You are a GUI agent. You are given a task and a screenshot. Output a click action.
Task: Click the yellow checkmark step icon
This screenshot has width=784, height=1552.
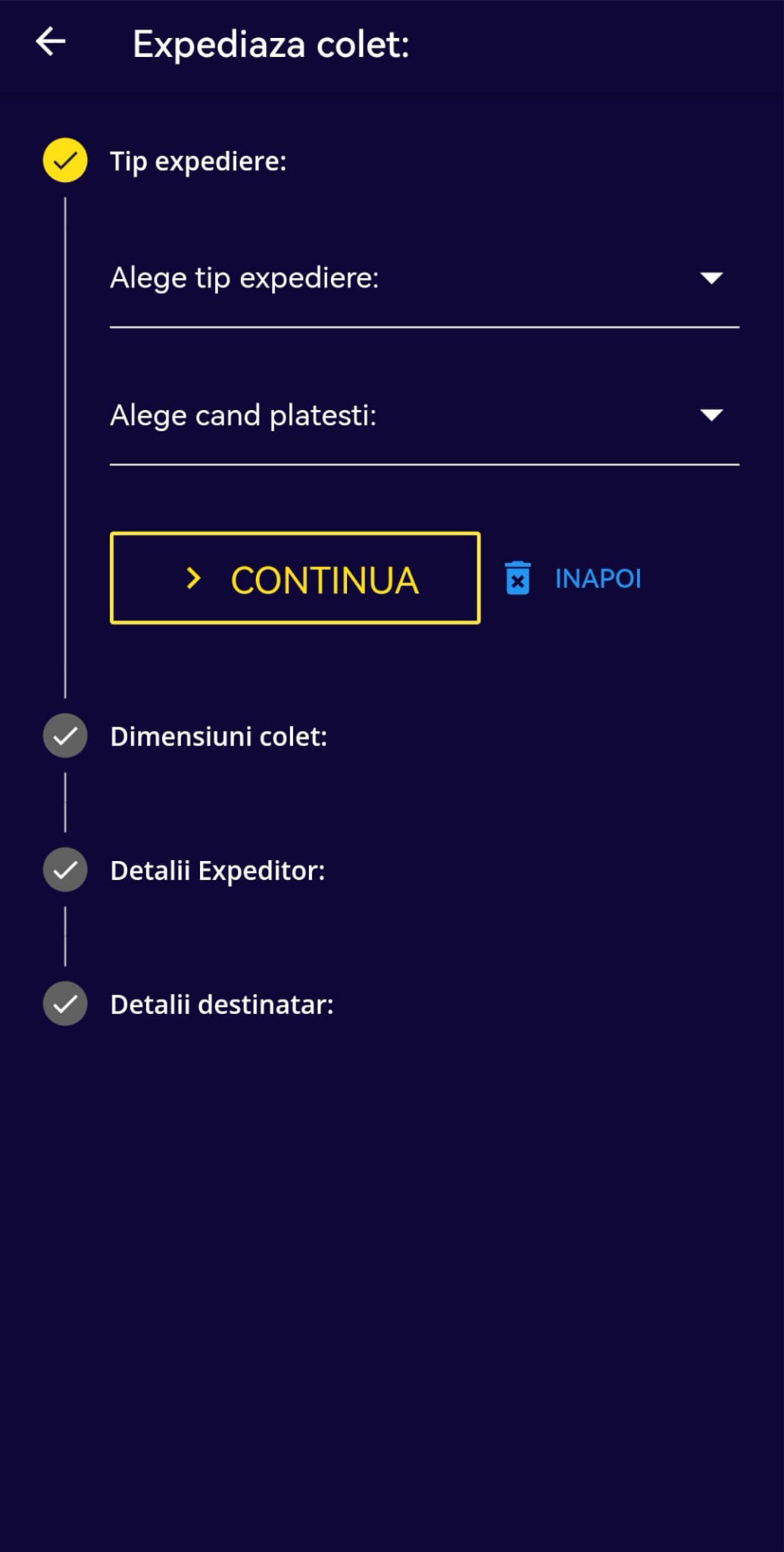pyautogui.click(x=65, y=161)
